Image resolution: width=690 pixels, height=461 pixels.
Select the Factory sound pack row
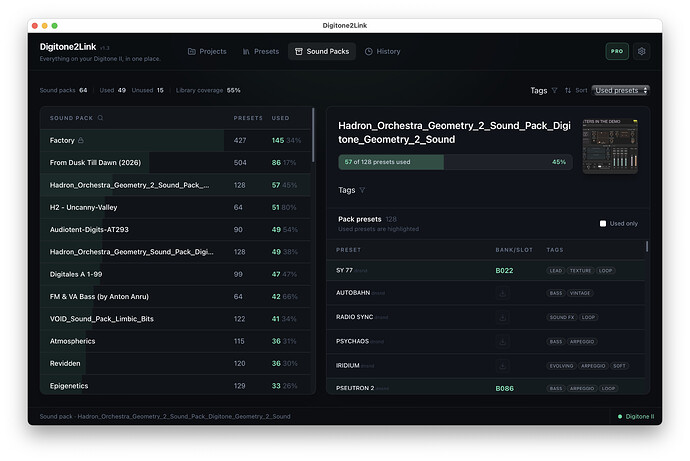click(176, 140)
